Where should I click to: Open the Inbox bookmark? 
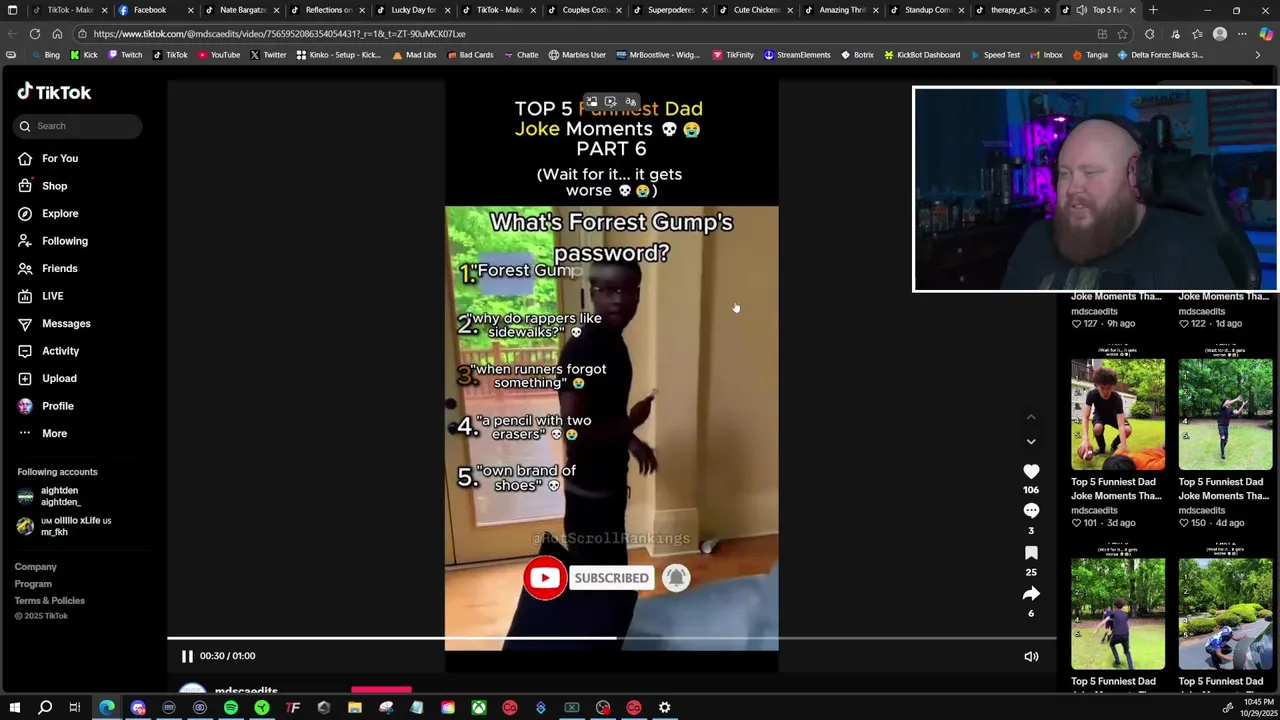pyautogui.click(x=1045, y=55)
